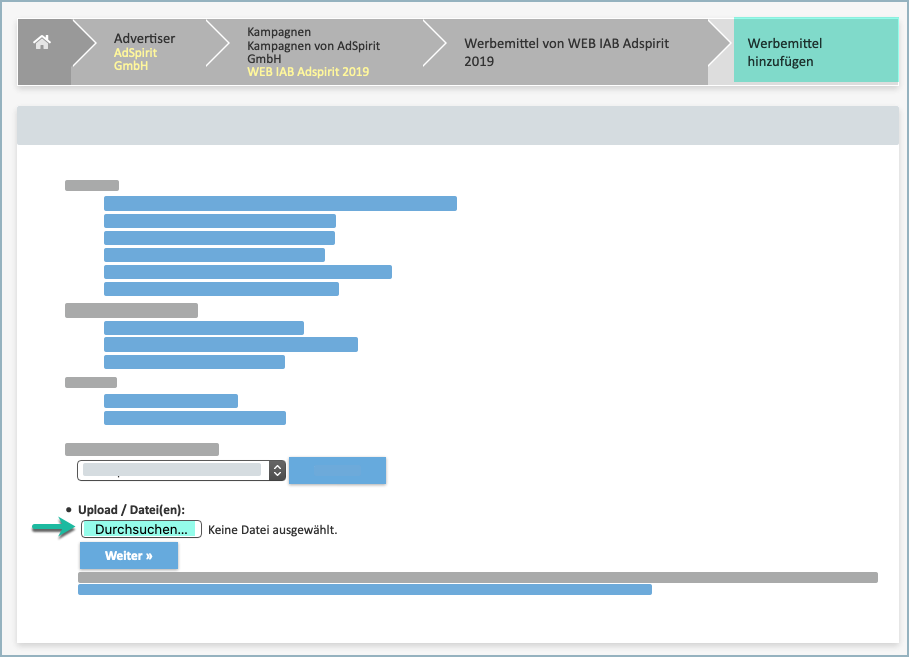Click the blurred blue link below the Weiter button
The height and width of the screenshot is (657, 909).
(x=365, y=590)
